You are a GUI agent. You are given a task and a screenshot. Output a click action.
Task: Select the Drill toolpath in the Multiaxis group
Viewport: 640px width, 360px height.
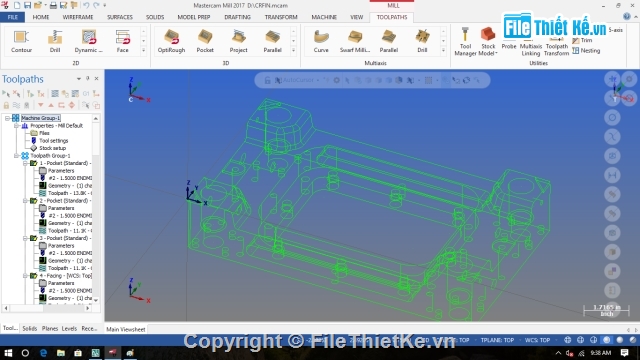tap(422, 41)
